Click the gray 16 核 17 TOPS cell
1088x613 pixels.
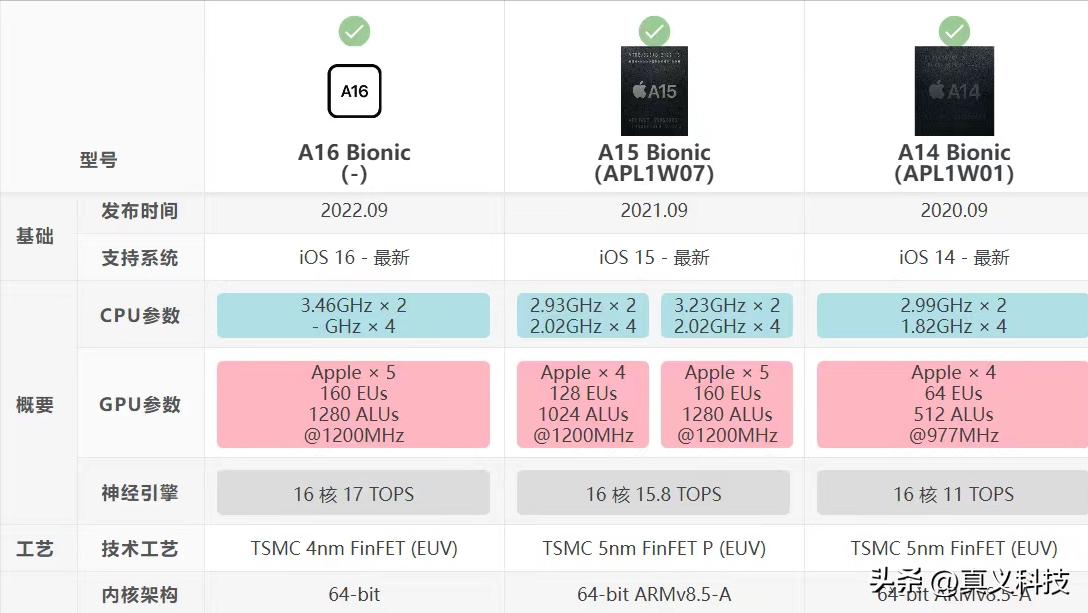pyautogui.click(x=353, y=494)
